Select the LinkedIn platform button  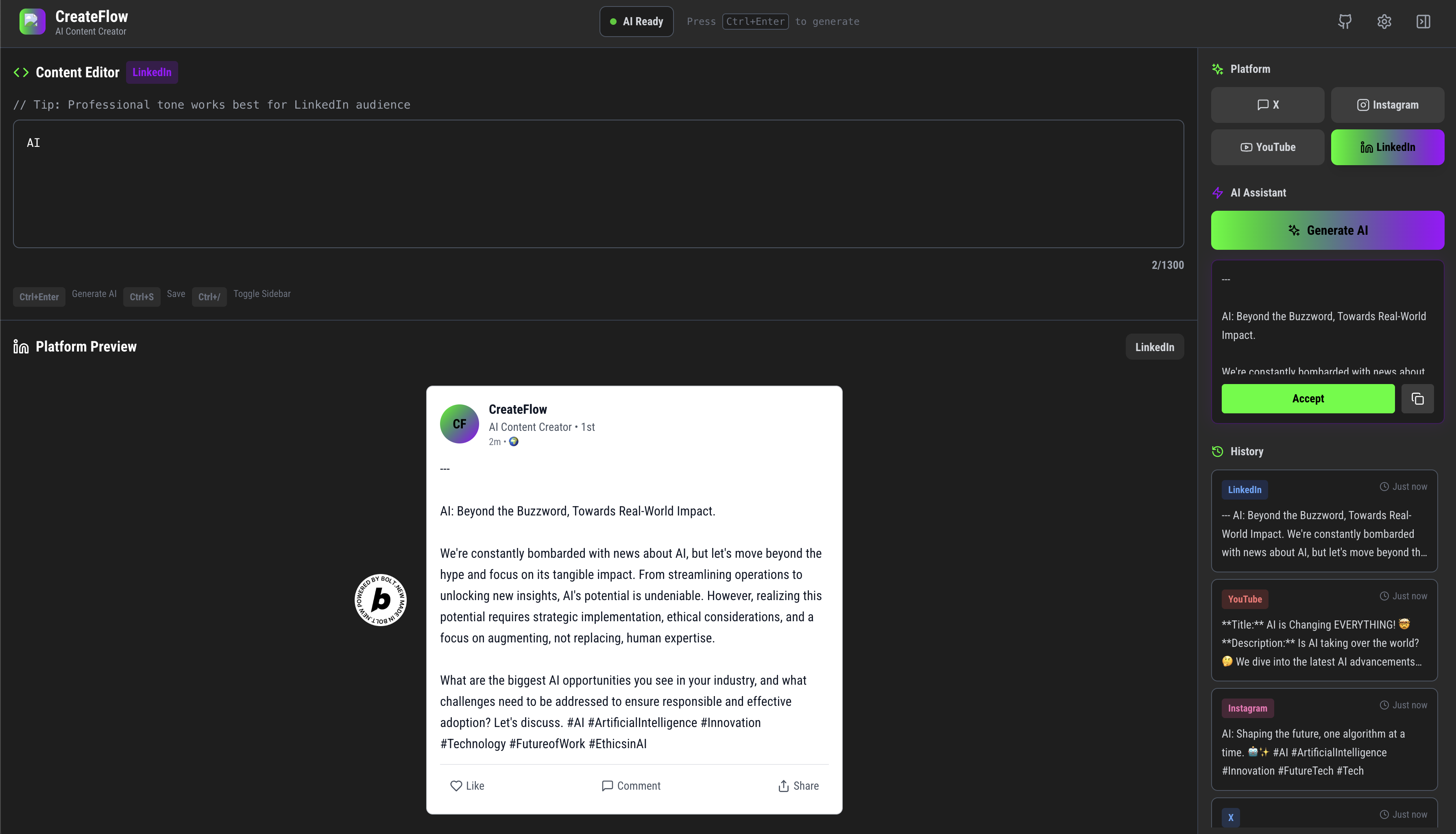click(x=1387, y=147)
